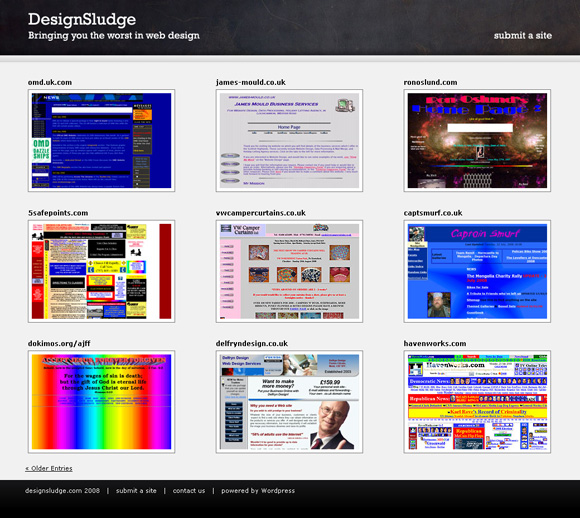View the 5safepoints.com screenshot thumbnail

click(101, 271)
